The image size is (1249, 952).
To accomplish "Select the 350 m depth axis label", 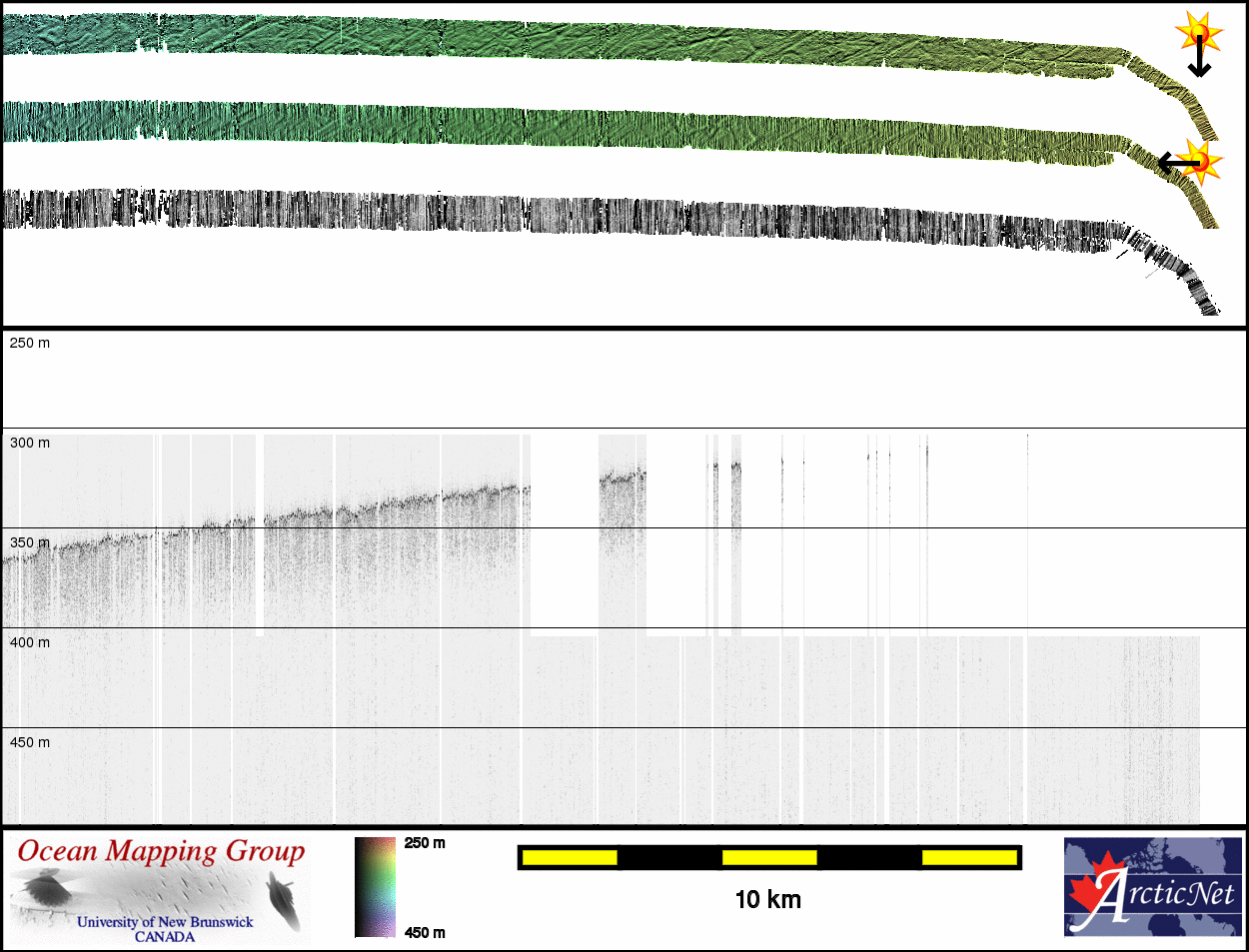I will click(30, 542).
